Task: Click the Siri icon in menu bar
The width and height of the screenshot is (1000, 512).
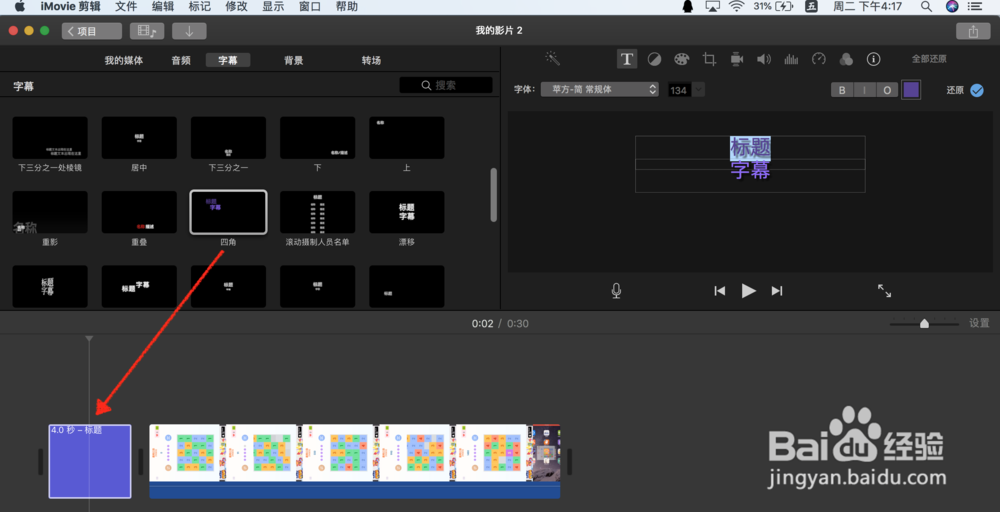Action: pyautogui.click(x=952, y=6)
